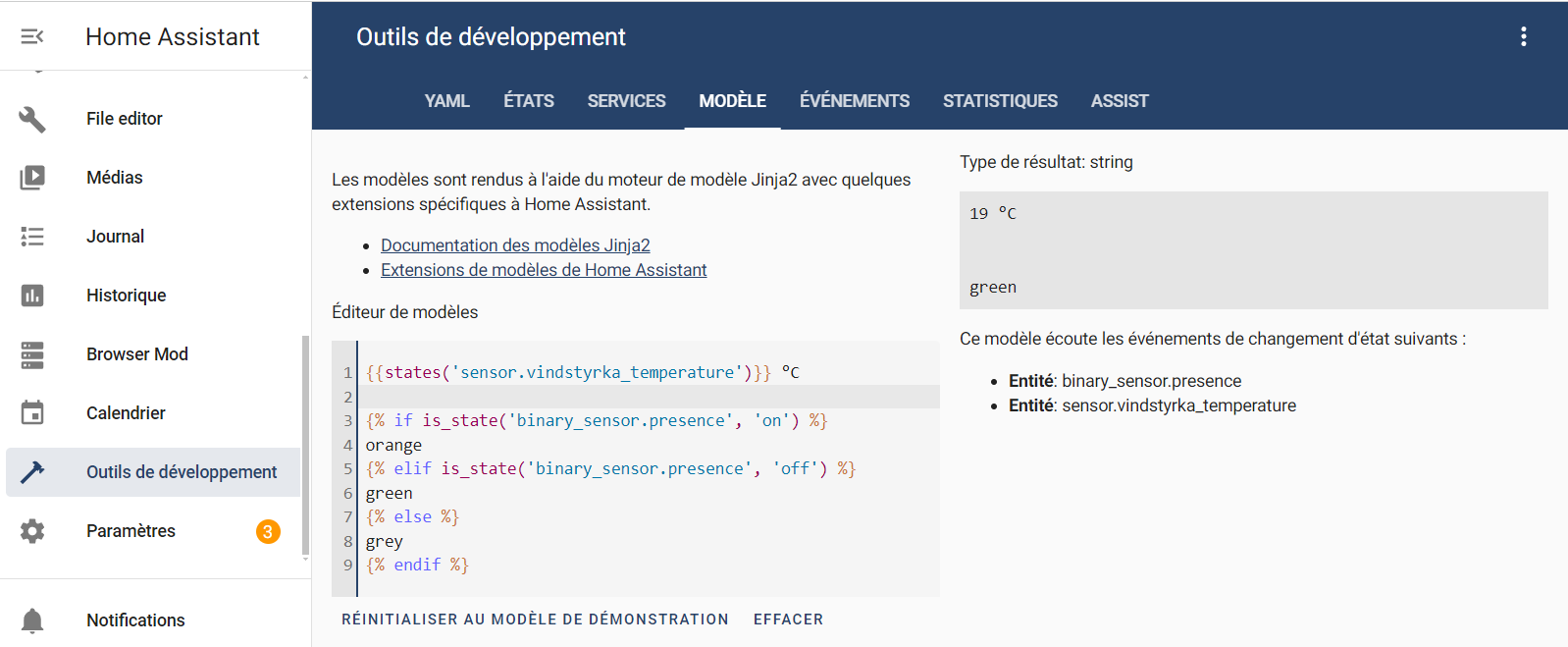This screenshot has width=1568, height=647.
Task: Click the elif is_state 'off' line
Action: point(610,469)
